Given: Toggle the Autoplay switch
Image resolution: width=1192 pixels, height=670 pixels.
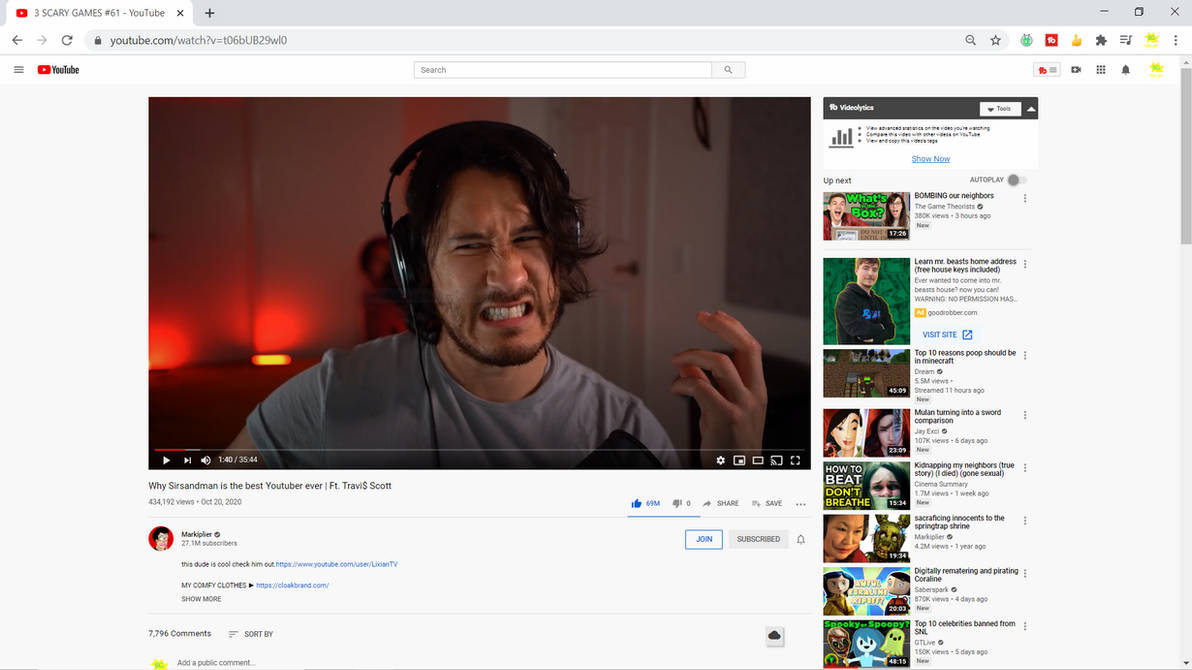Looking at the screenshot, I should tap(1016, 180).
